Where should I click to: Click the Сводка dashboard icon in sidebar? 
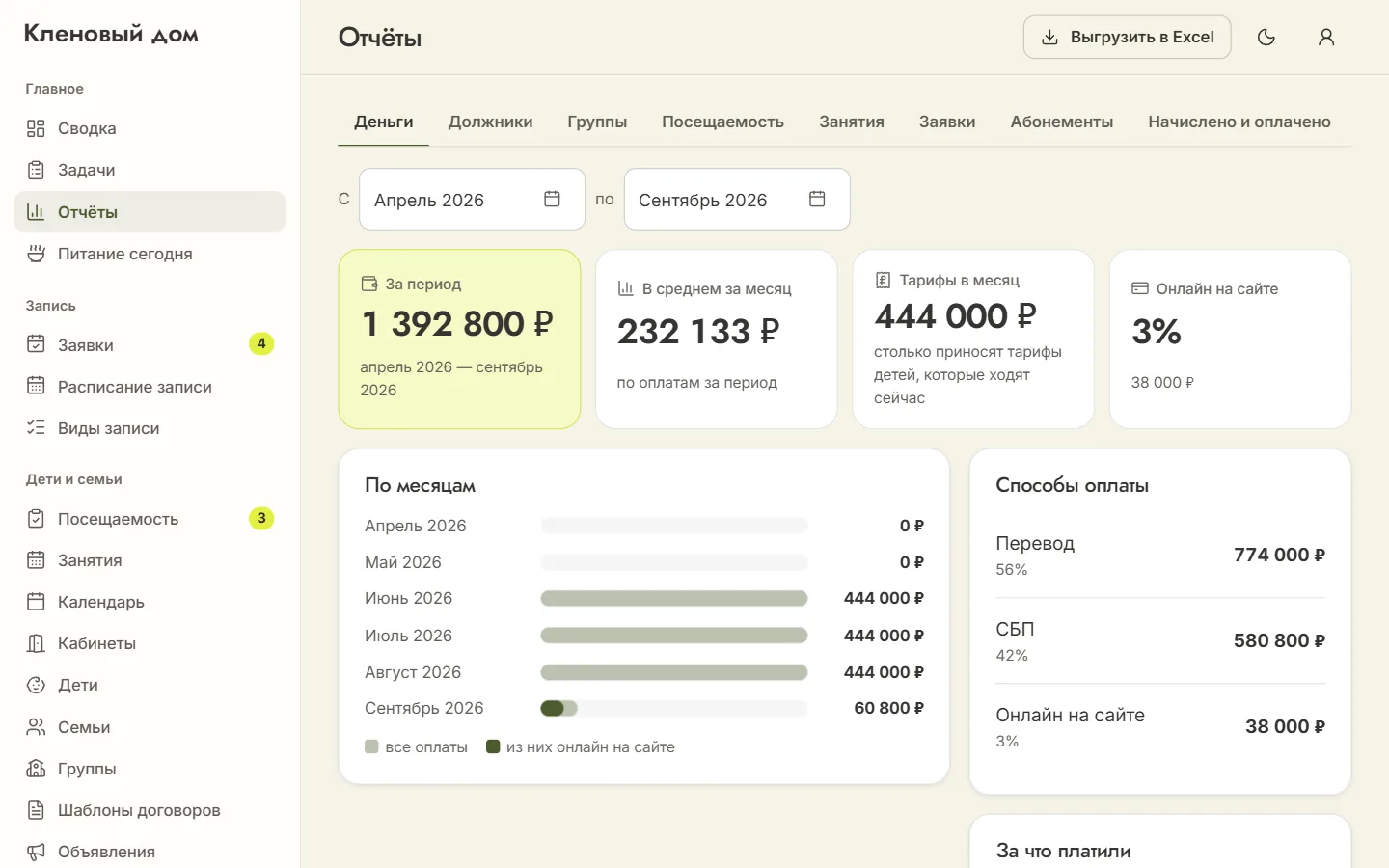click(36, 128)
